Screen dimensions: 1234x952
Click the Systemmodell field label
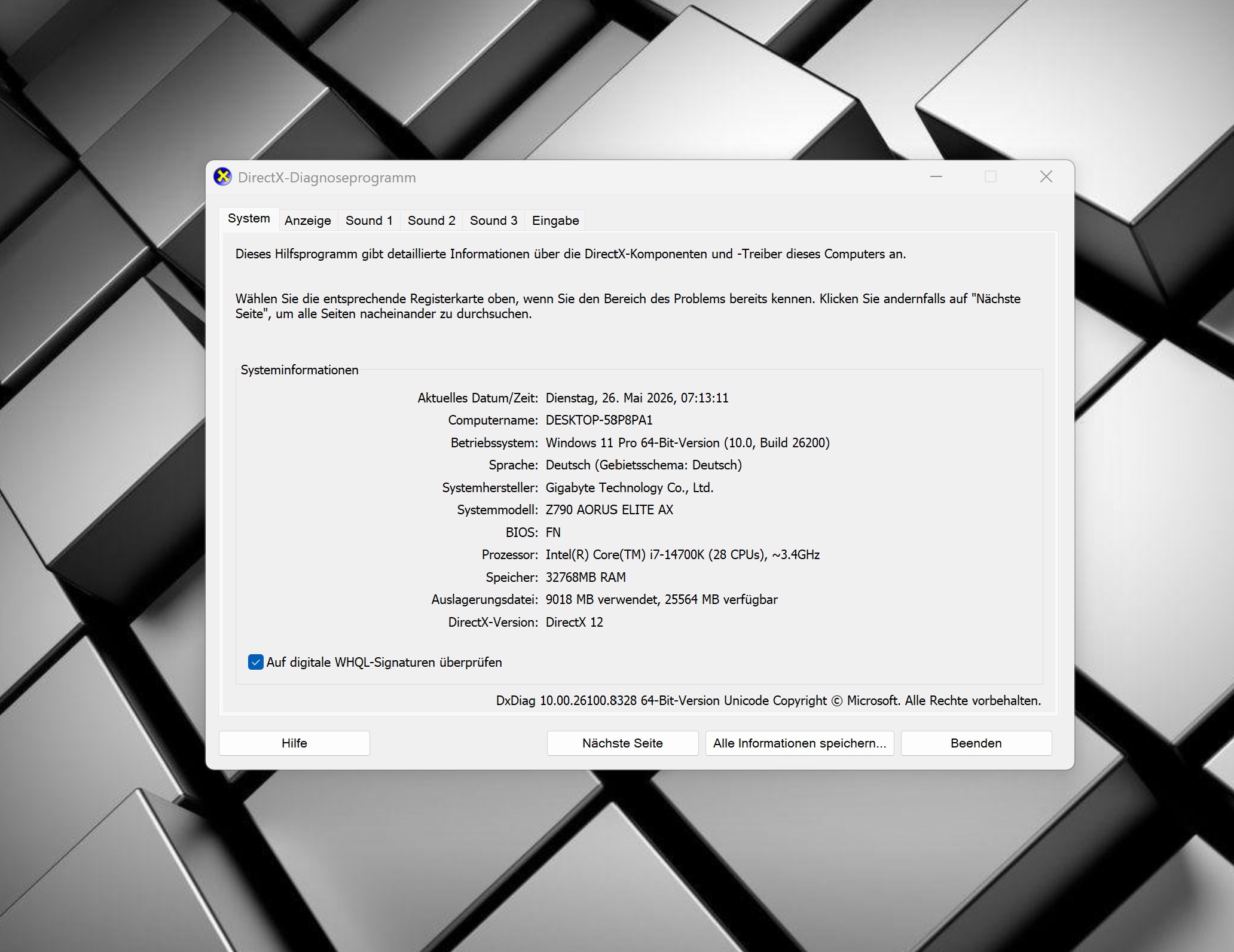[x=497, y=510]
